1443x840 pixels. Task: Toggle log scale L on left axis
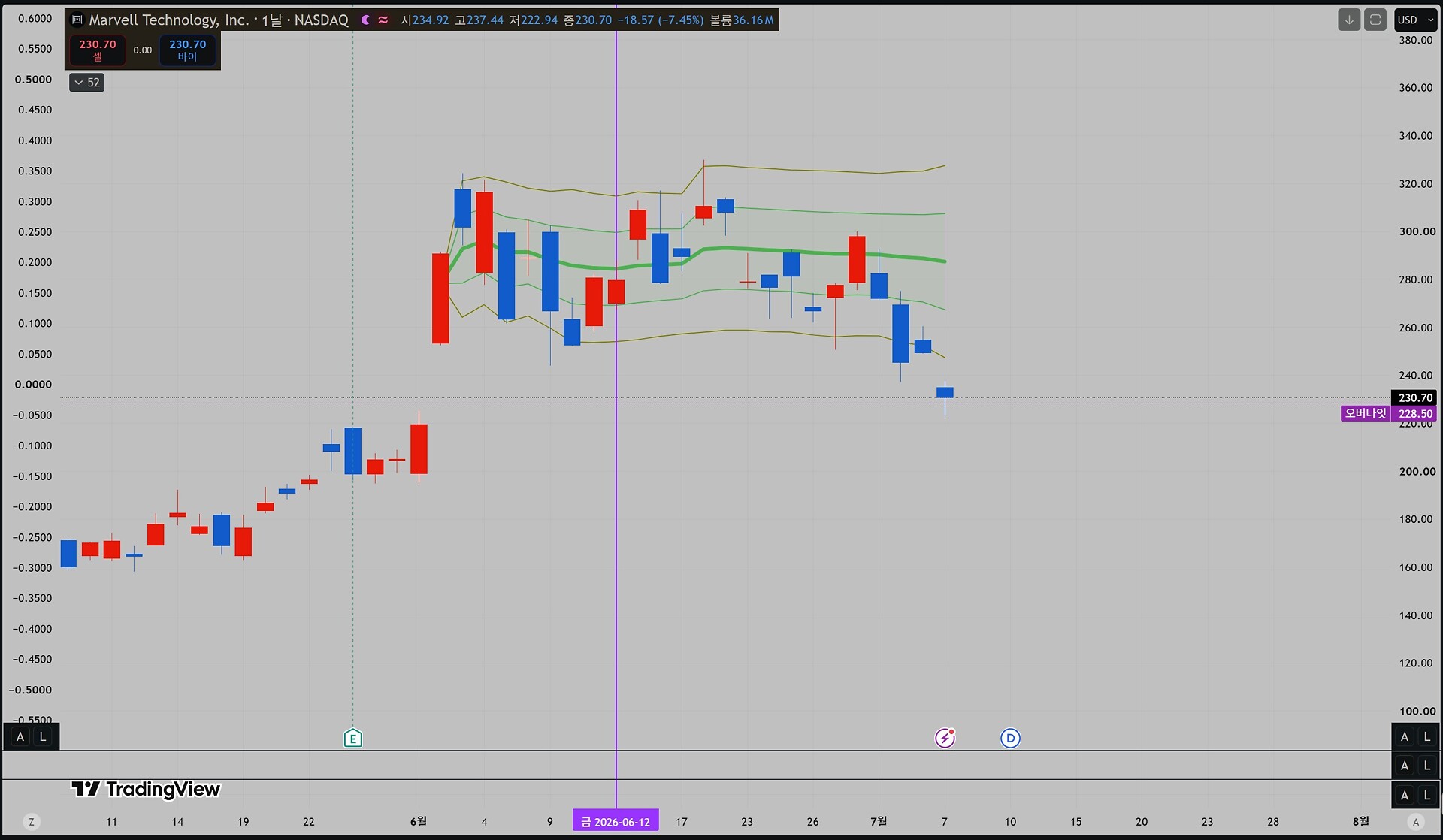click(43, 737)
